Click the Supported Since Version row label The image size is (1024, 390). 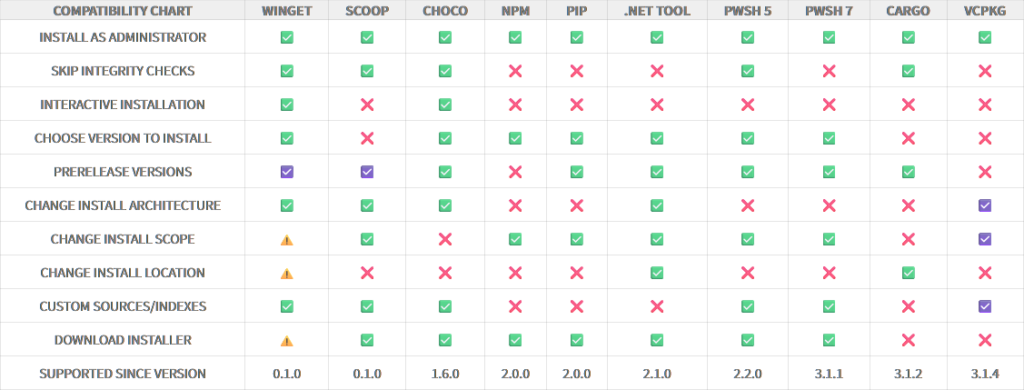[x=123, y=374]
